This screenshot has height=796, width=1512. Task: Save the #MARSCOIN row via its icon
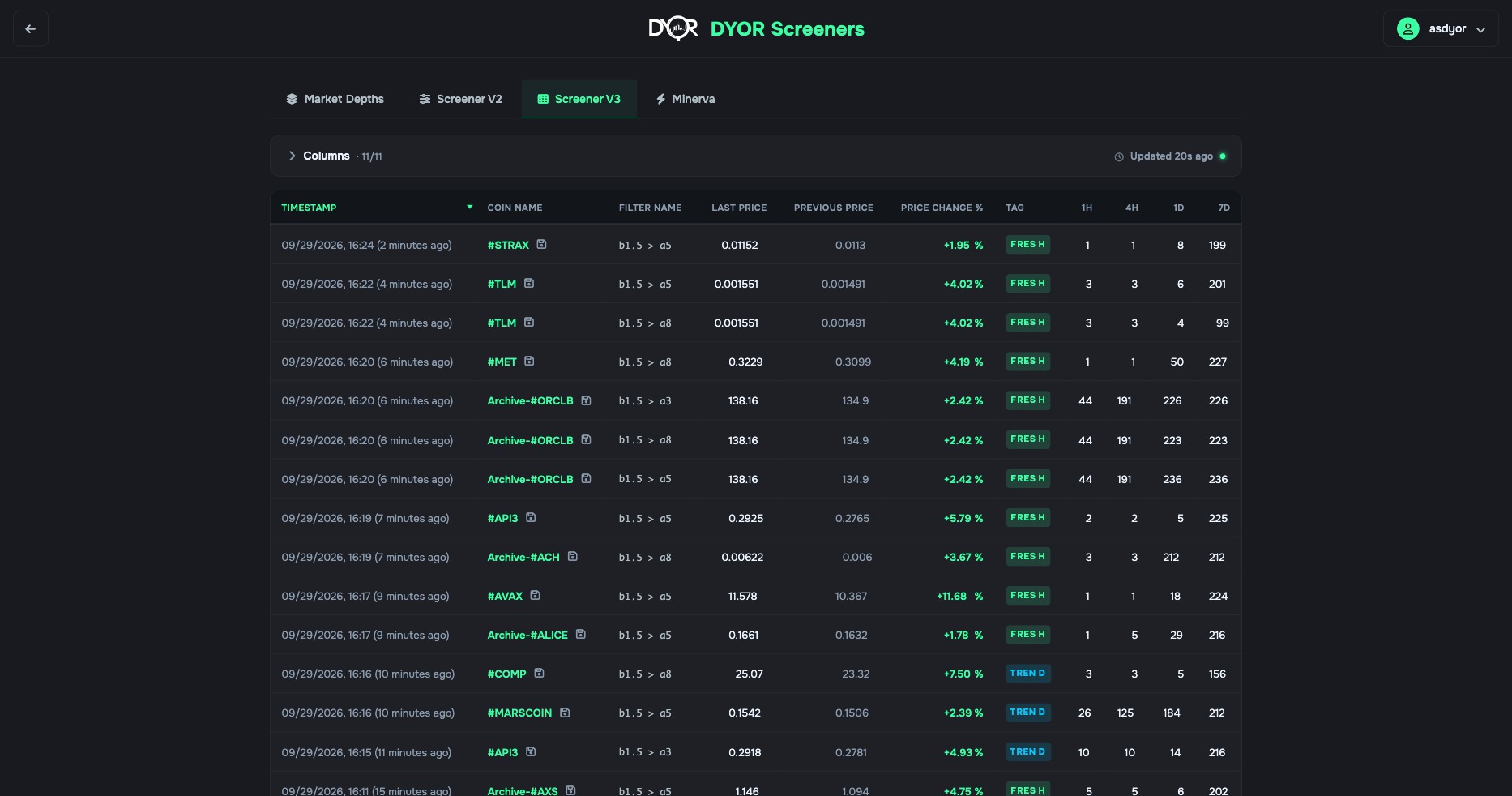point(565,713)
